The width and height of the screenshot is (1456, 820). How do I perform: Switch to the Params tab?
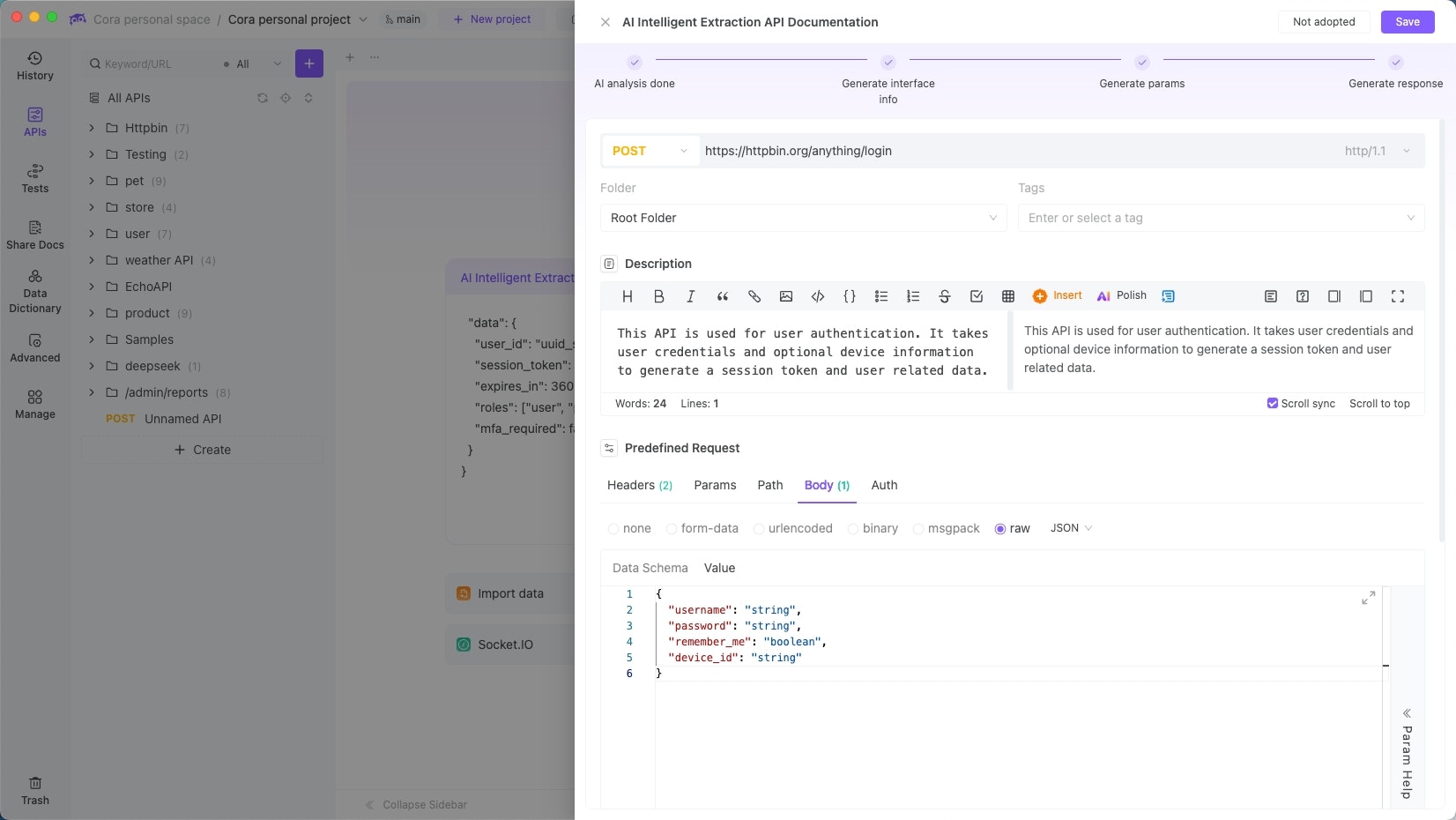click(715, 485)
